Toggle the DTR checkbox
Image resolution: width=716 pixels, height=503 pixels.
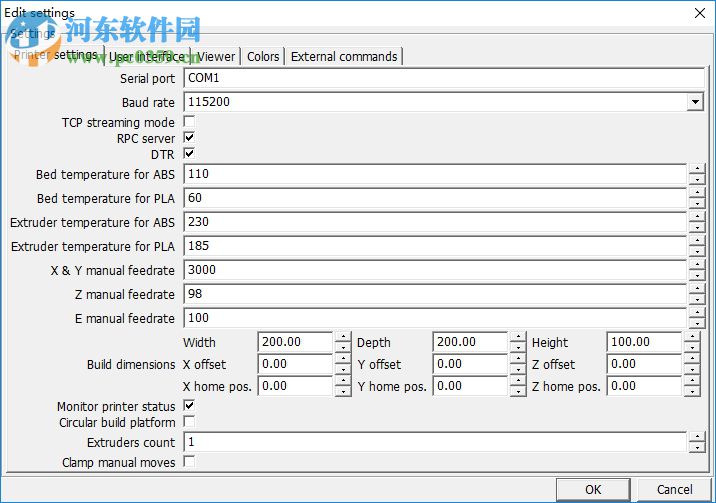point(189,153)
